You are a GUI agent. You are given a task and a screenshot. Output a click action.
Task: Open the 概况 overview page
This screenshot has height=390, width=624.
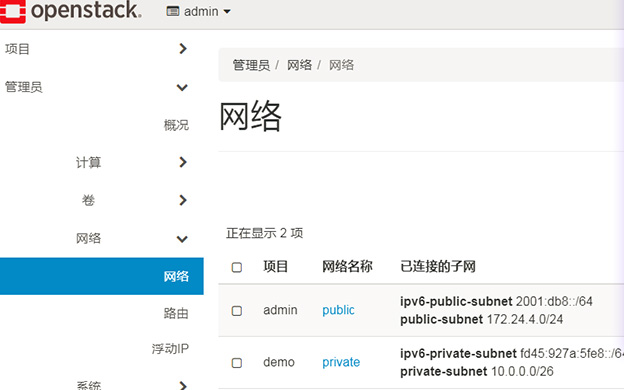tap(176, 125)
